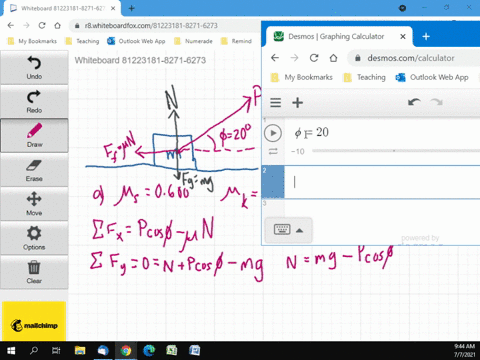480x360 pixels.
Task: Click the phi = 20 expression
Action: click(311, 133)
